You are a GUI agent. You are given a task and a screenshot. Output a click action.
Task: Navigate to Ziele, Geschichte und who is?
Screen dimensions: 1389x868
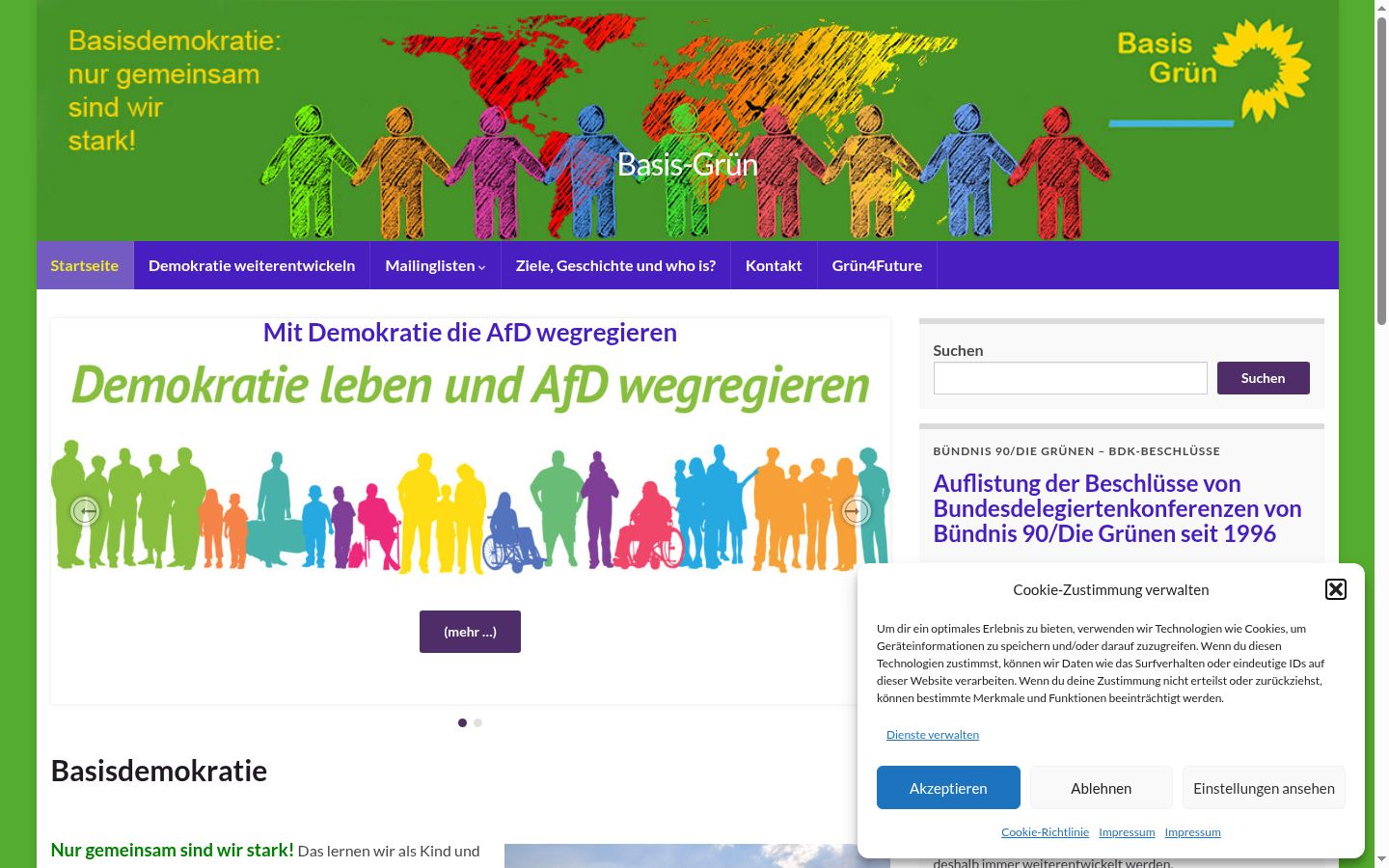(x=615, y=265)
